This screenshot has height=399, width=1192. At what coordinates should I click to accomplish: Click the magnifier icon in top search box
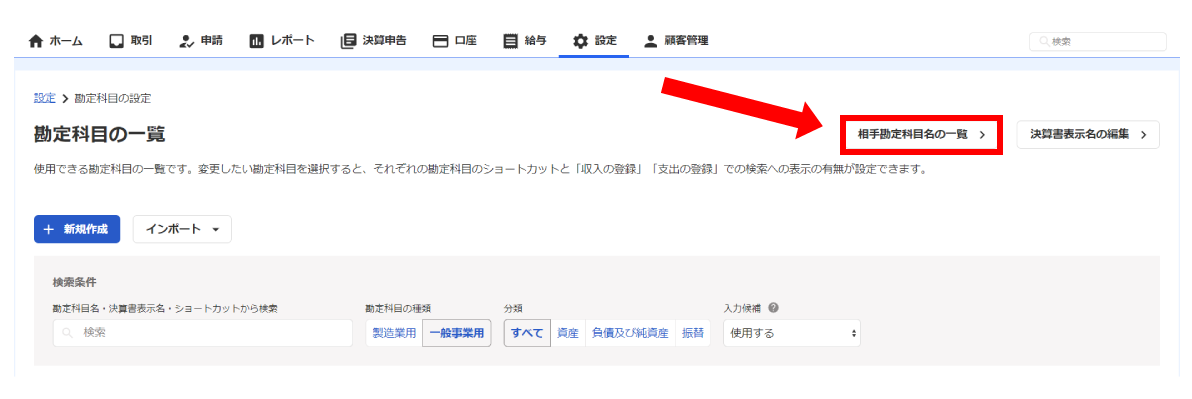pyautogui.click(x=1045, y=42)
